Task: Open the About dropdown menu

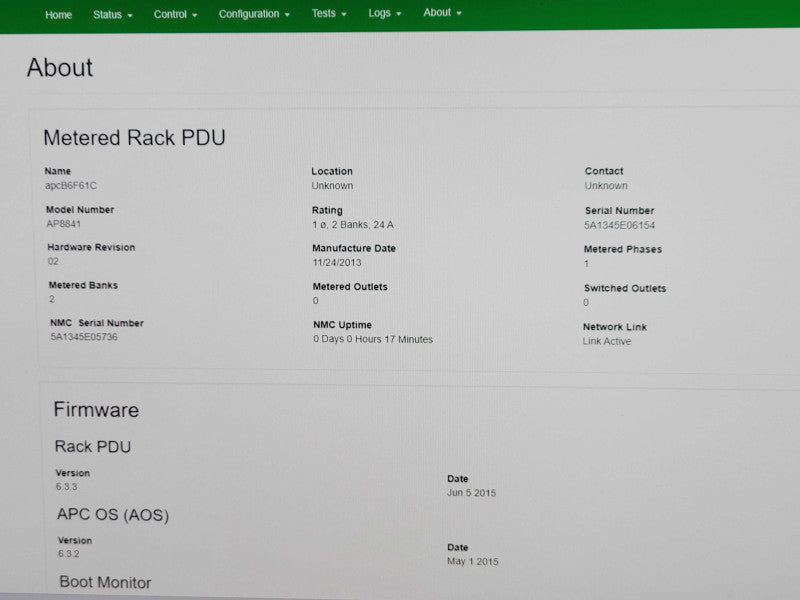Action: [442, 12]
